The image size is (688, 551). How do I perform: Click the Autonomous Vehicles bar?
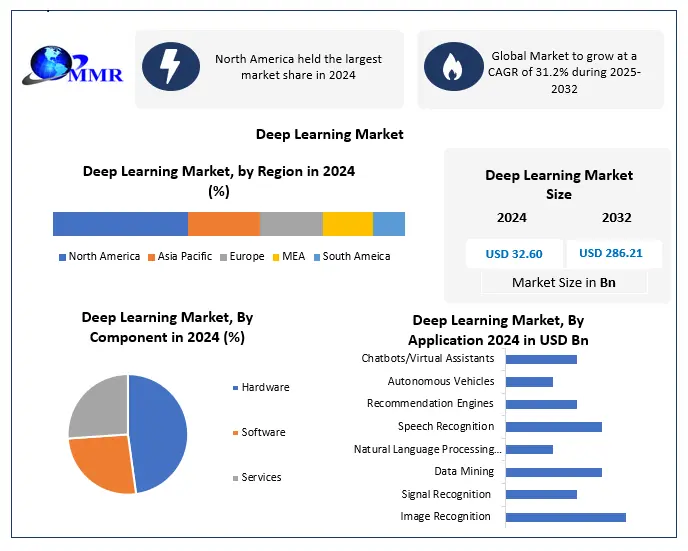pos(529,382)
